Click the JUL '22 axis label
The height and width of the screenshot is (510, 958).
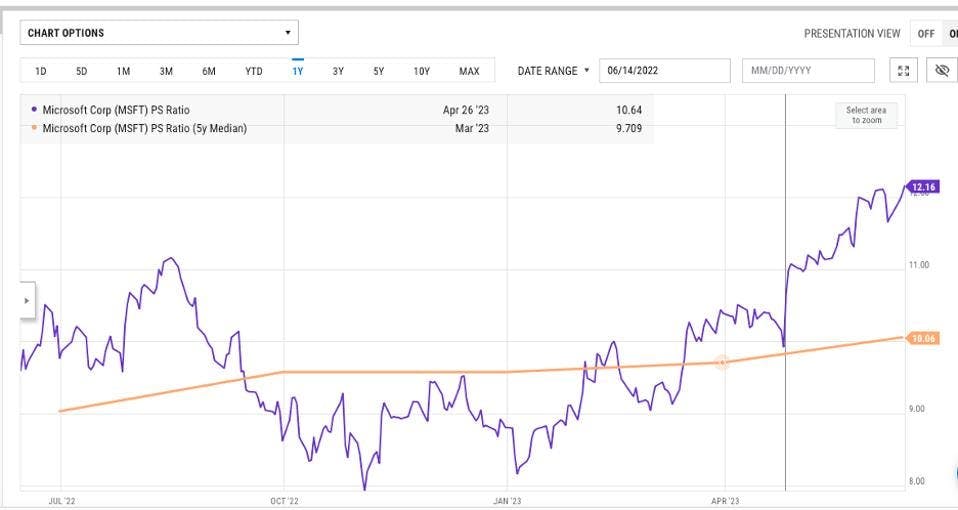pos(62,501)
